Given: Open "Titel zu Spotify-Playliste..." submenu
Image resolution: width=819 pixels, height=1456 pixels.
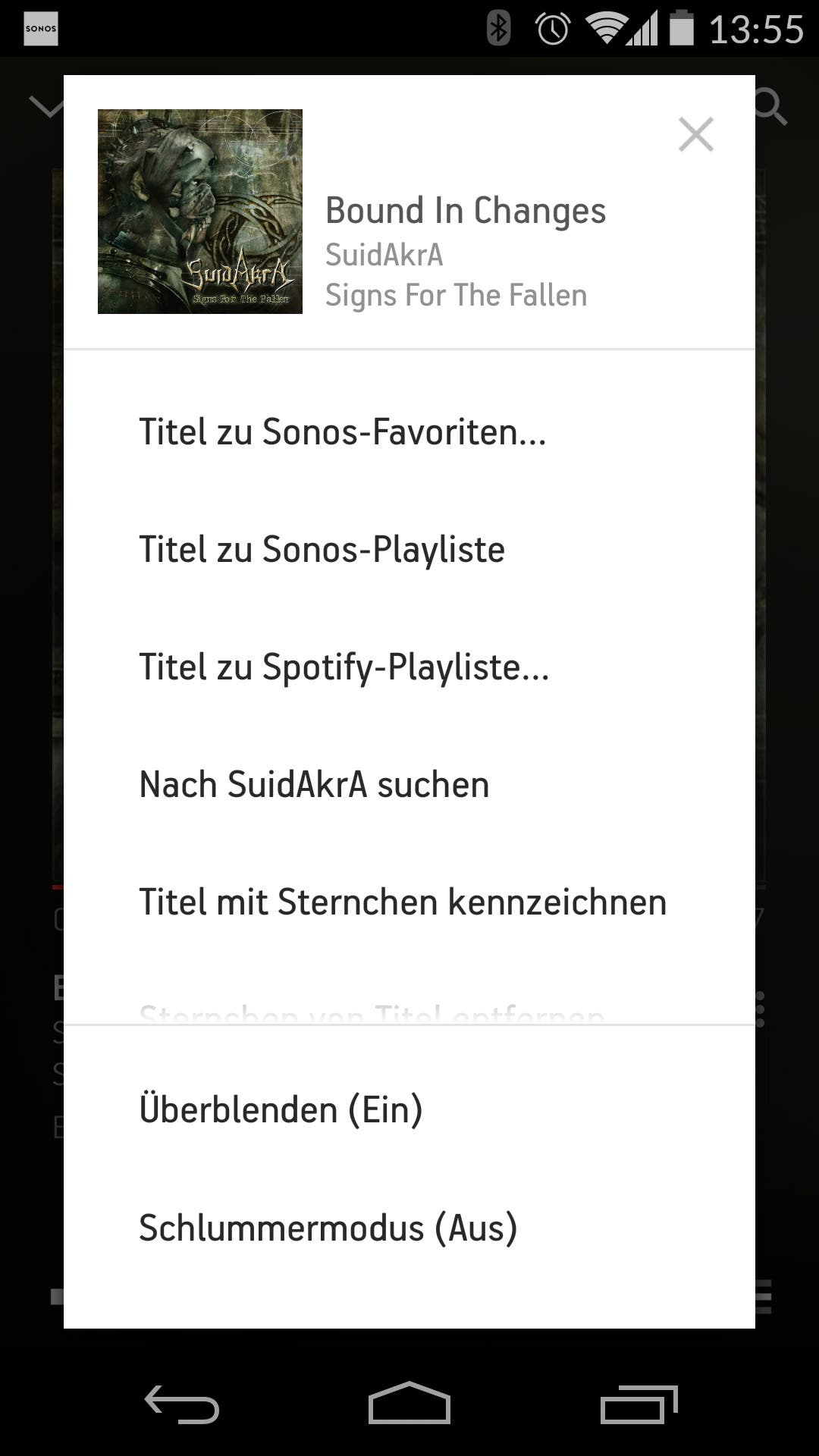Looking at the screenshot, I should pos(344,667).
